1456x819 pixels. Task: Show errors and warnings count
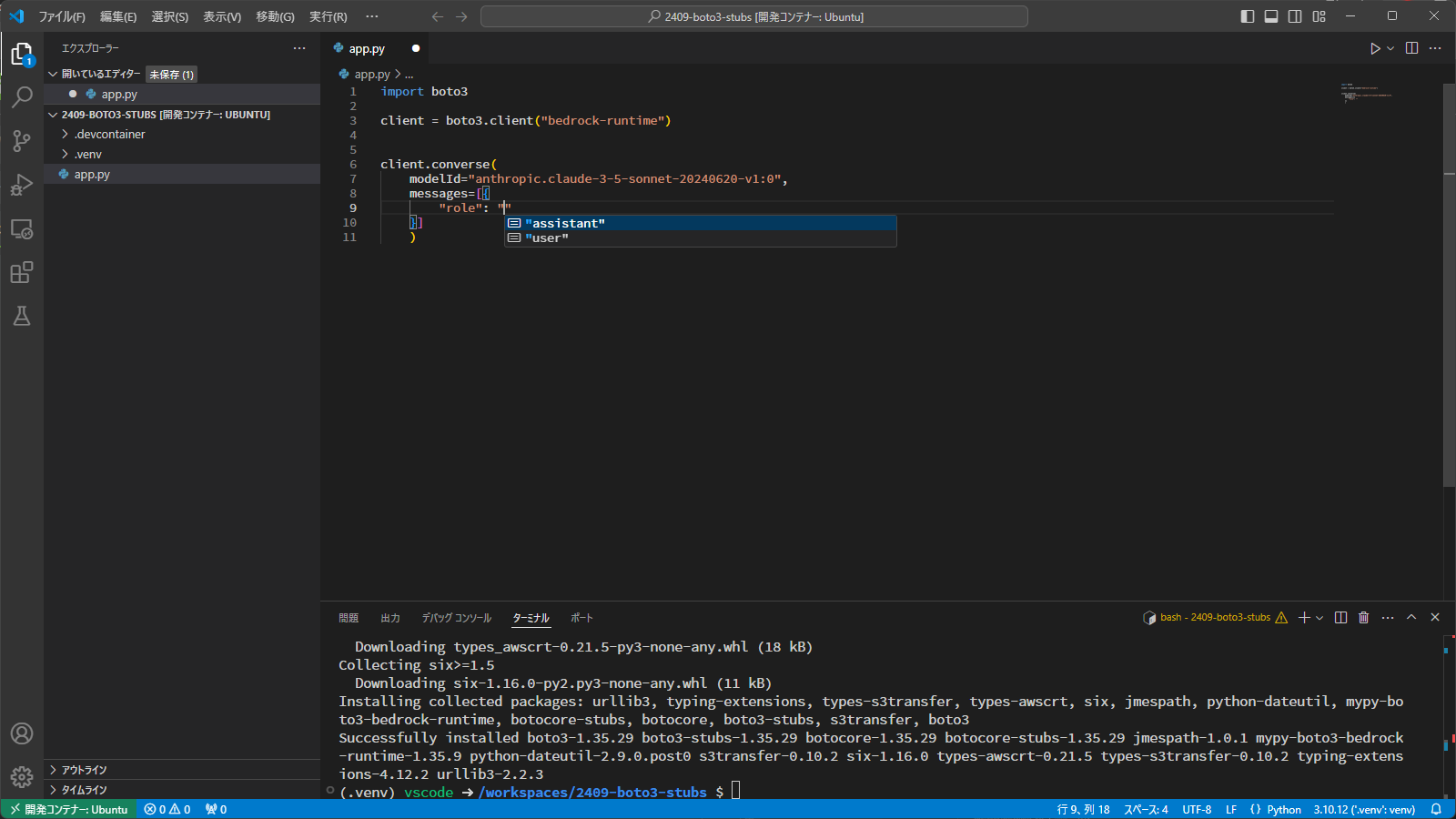[167, 809]
